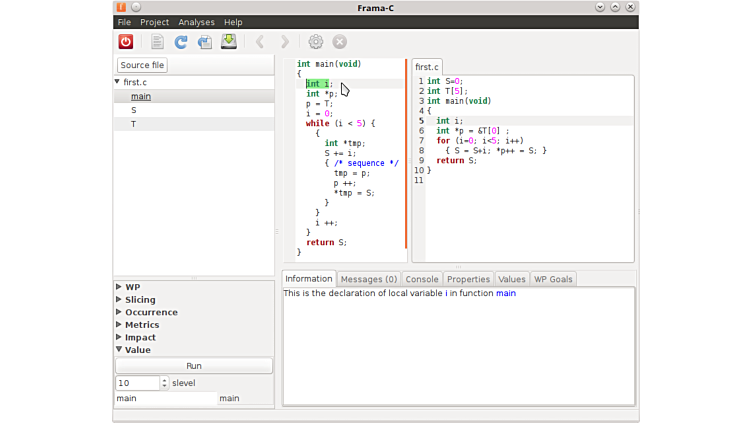Open the Analyses menu
The width and height of the screenshot is (752, 423).
click(196, 22)
